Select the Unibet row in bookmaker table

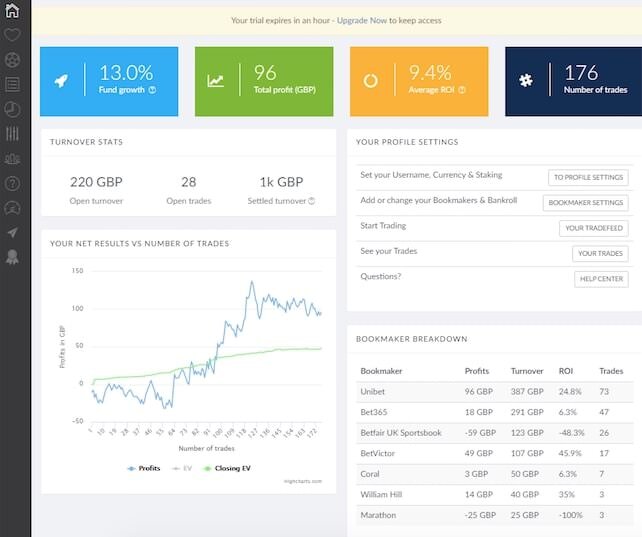pos(495,392)
